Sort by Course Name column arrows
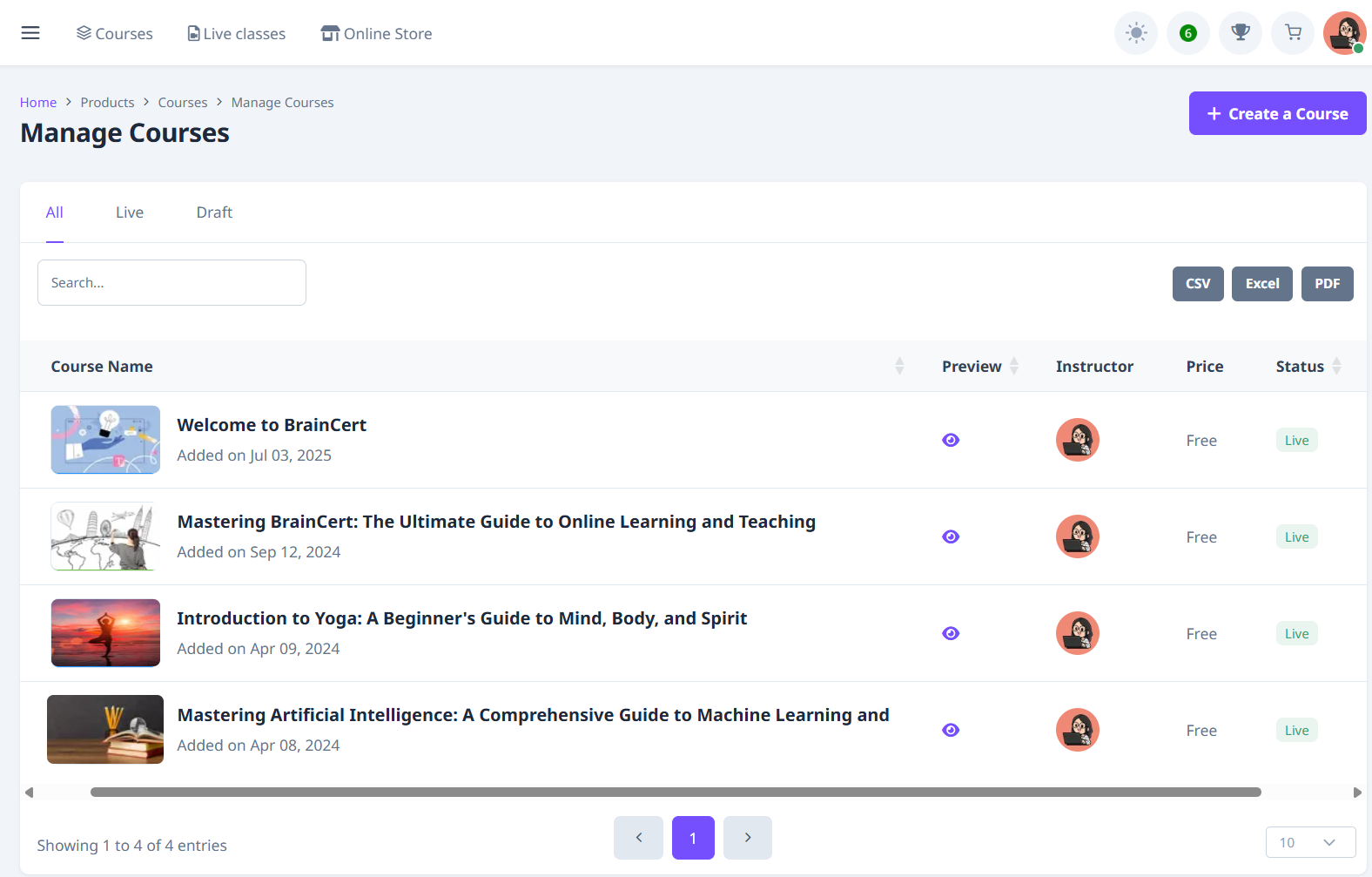The image size is (1372, 877). [899, 367]
